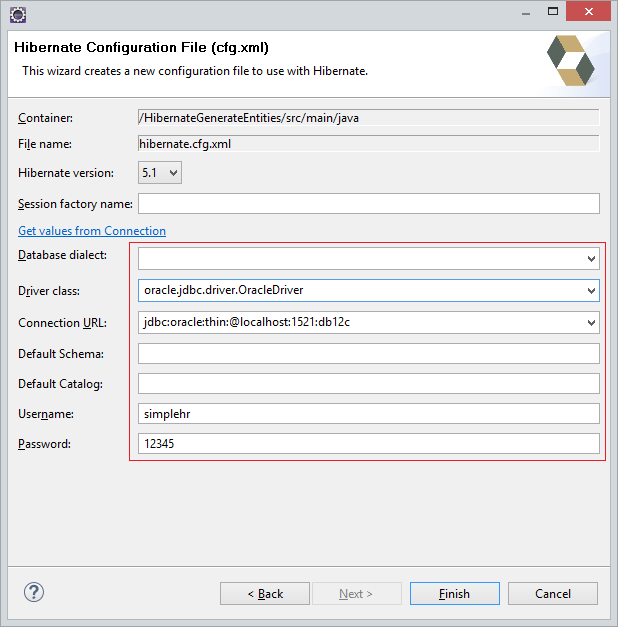
Task: Click the Username field containing simplehr
Action: click(x=369, y=413)
